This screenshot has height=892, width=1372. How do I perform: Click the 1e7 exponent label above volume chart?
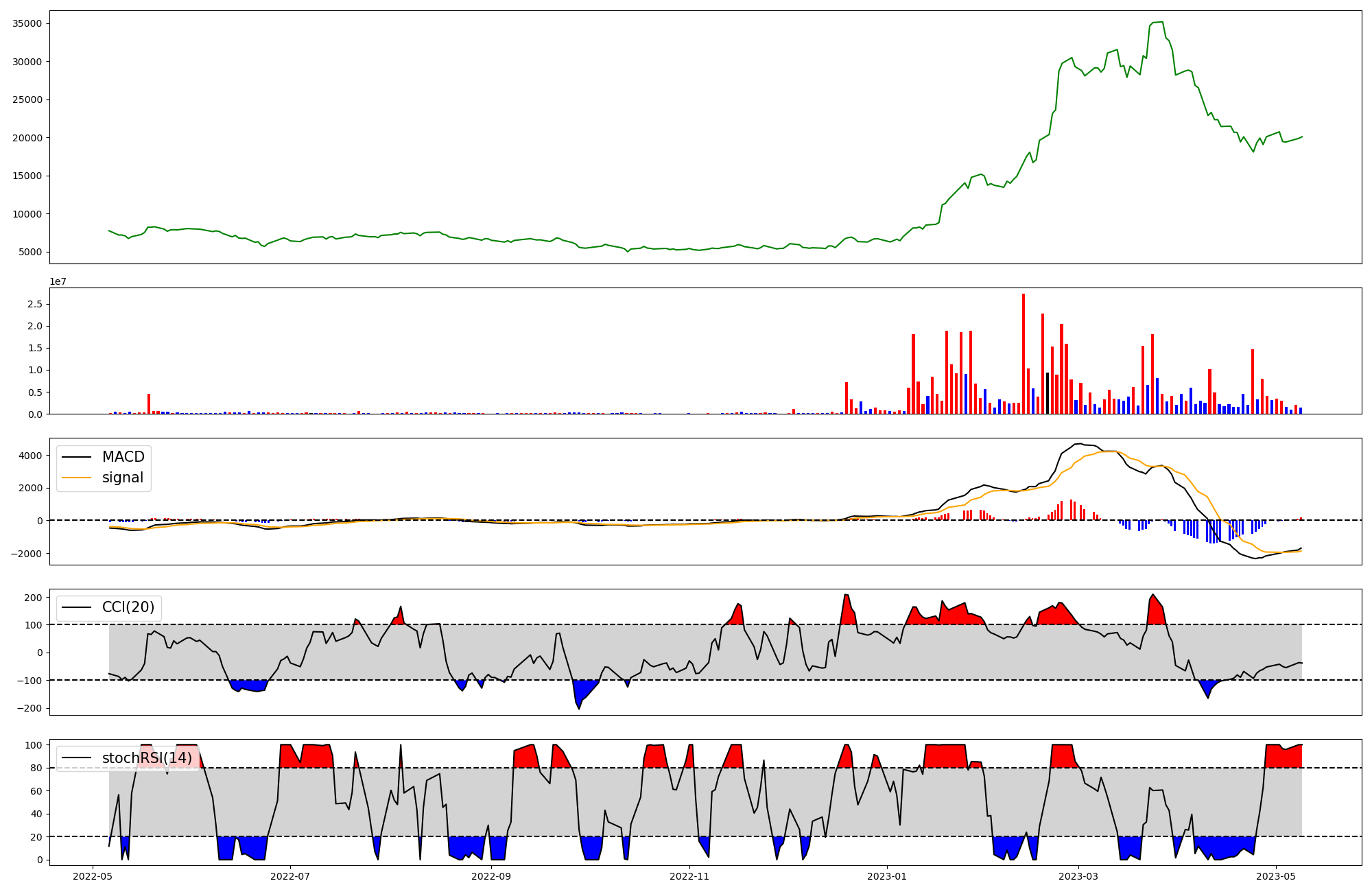point(58,281)
